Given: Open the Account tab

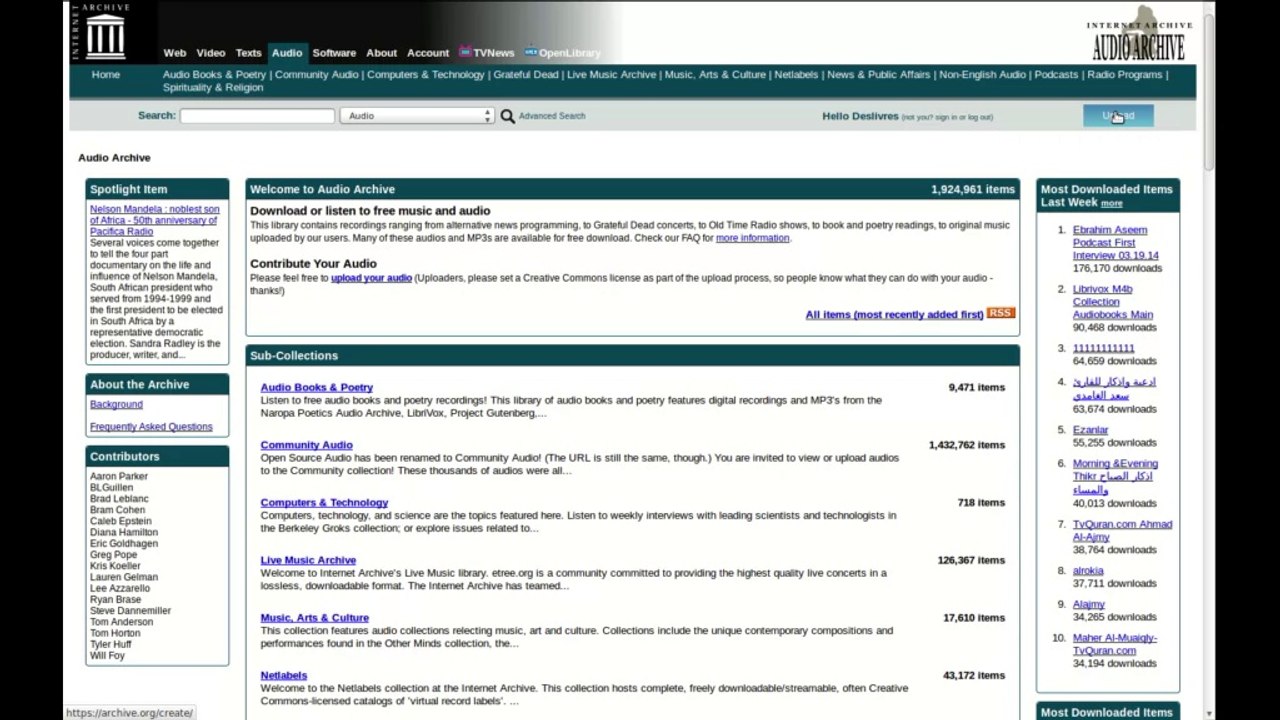Looking at the screenshot, I should (428, 53).
